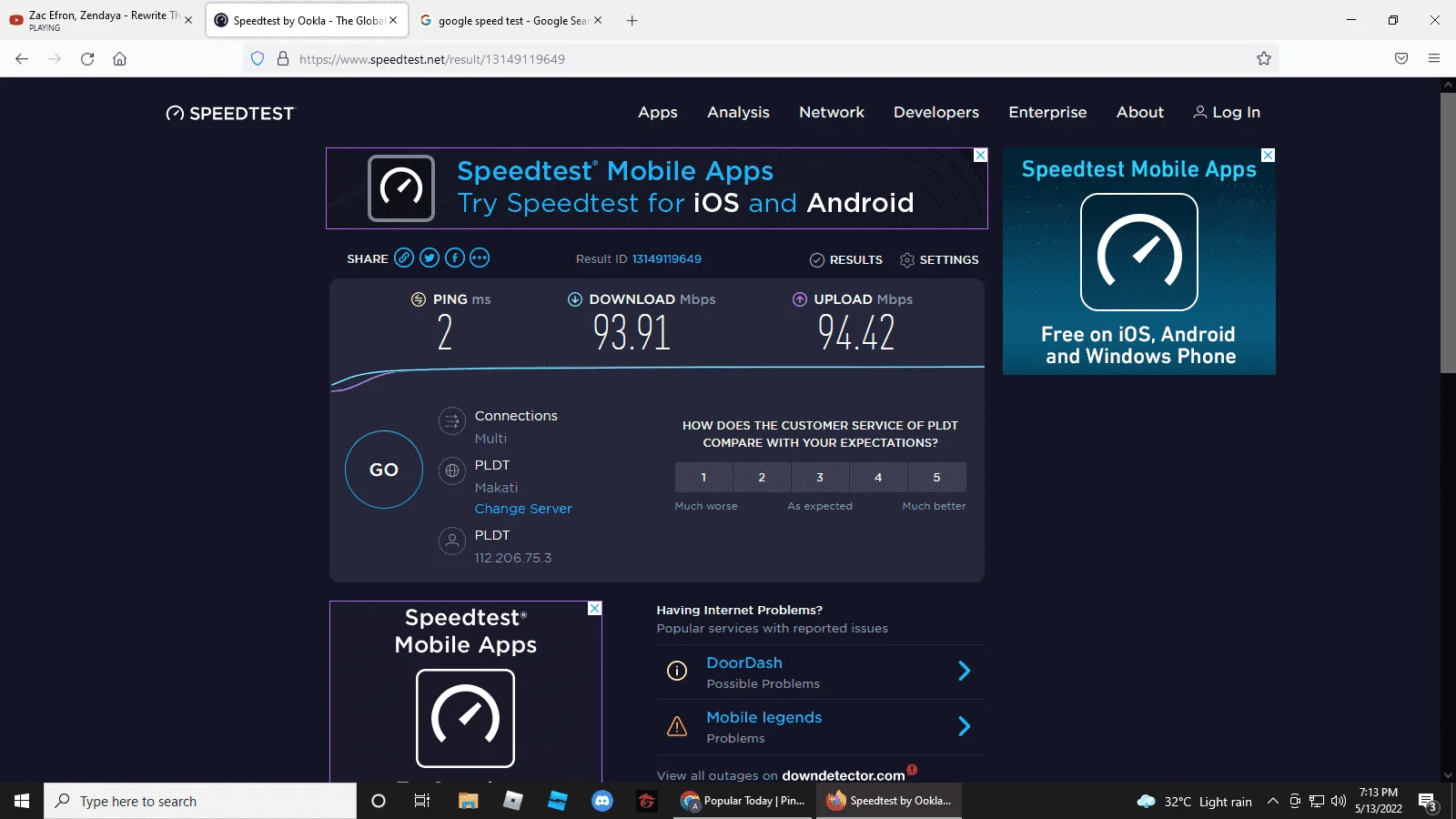
Task: Reload the current page
Action: coord(87,59)
